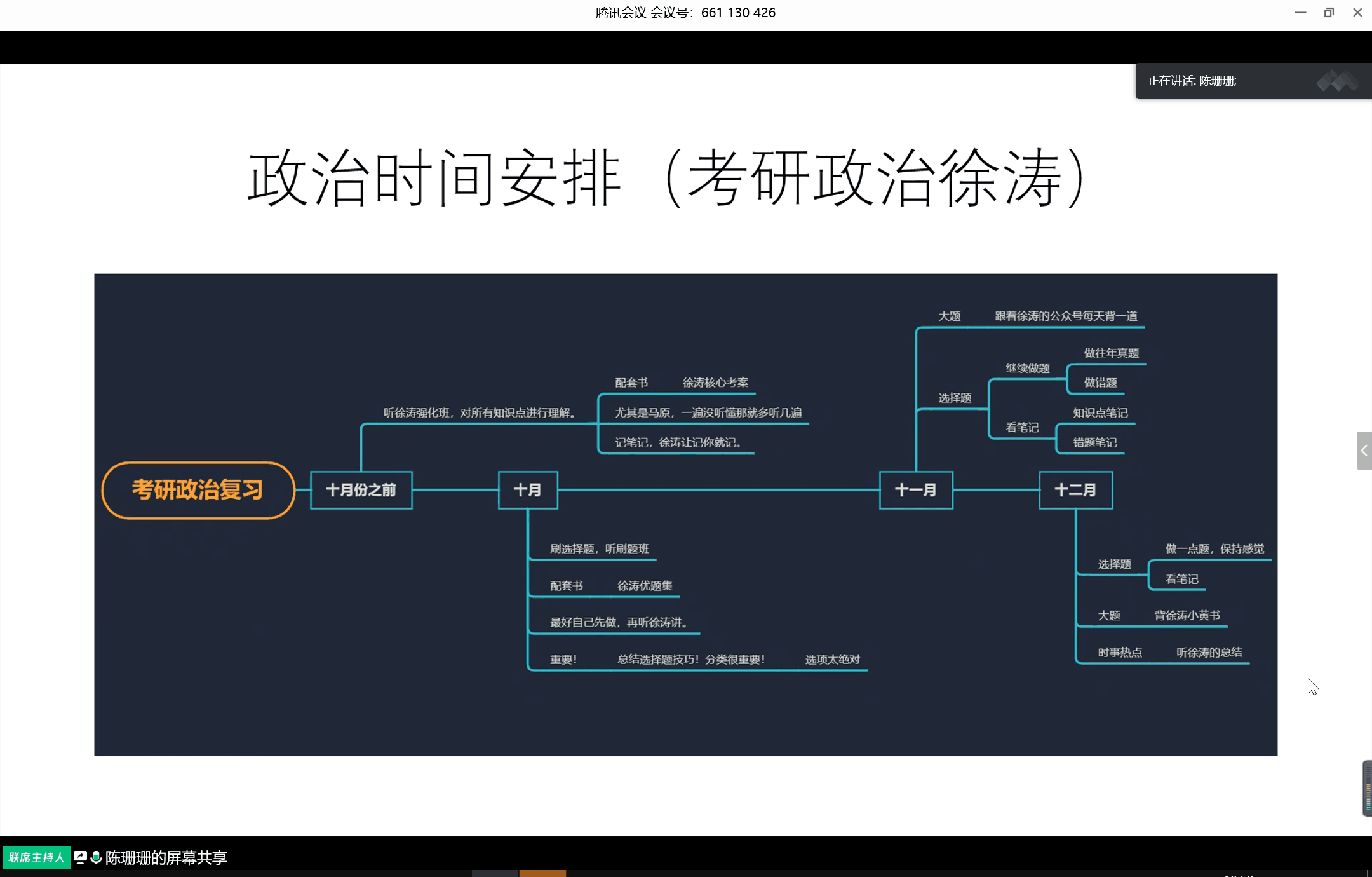Click the audio level meter at right edge
The height and width of the screenshot is (877, 1372).
tap(1367, 788)
